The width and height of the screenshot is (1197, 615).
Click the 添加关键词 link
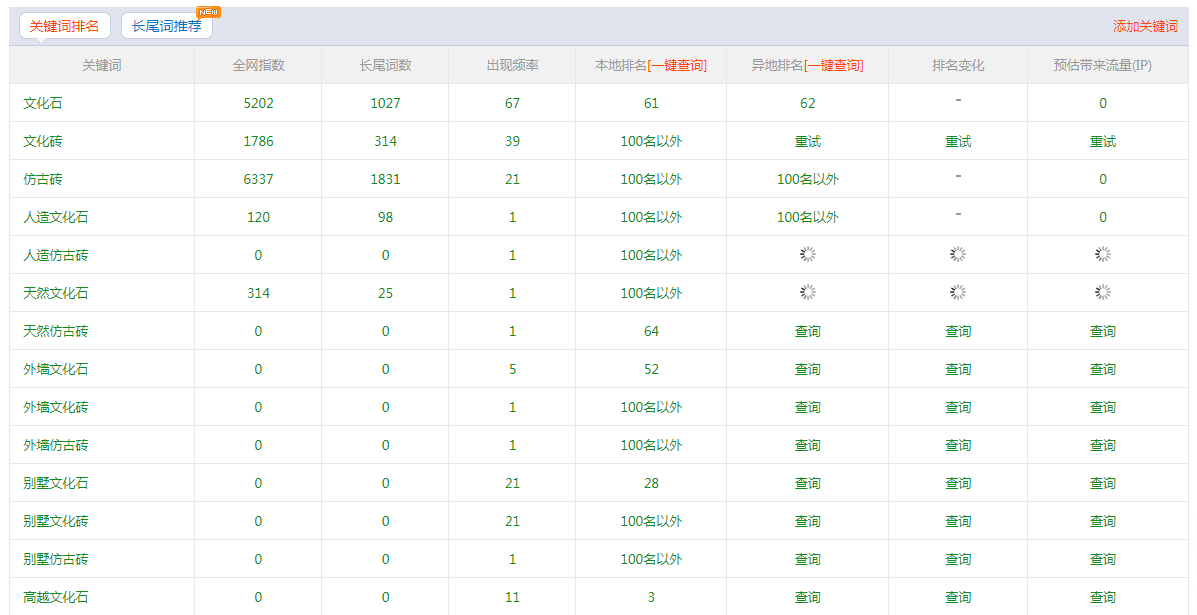pyautogui.click(x=1145, y=26)
